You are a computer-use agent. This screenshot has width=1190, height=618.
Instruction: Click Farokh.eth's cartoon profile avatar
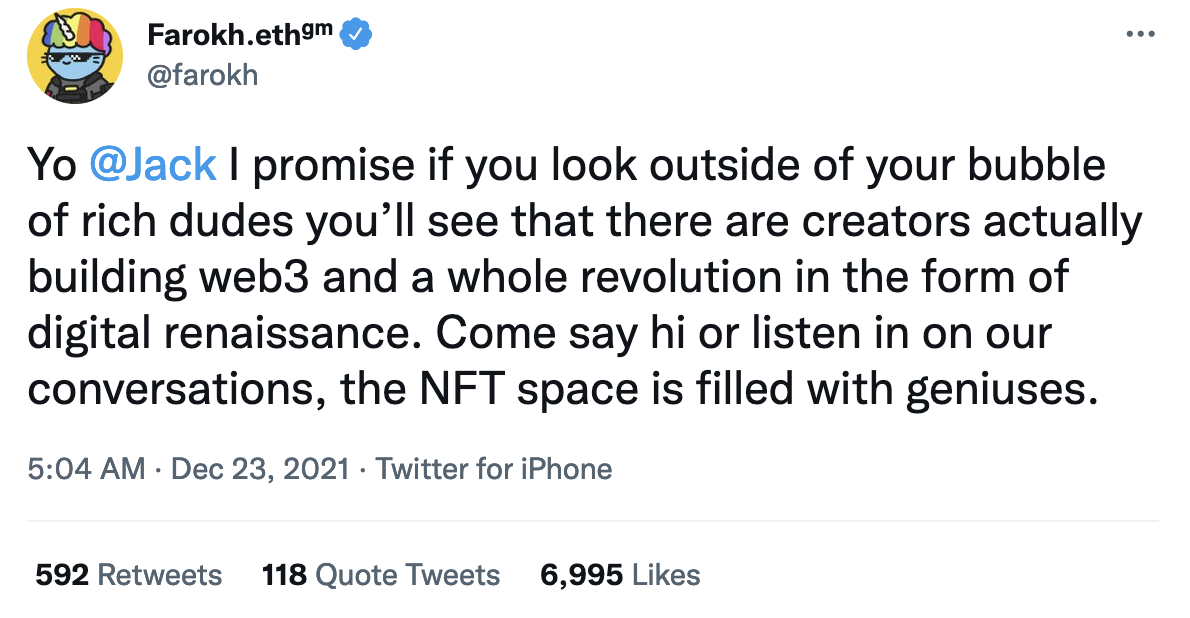click(x=75, y=58)
